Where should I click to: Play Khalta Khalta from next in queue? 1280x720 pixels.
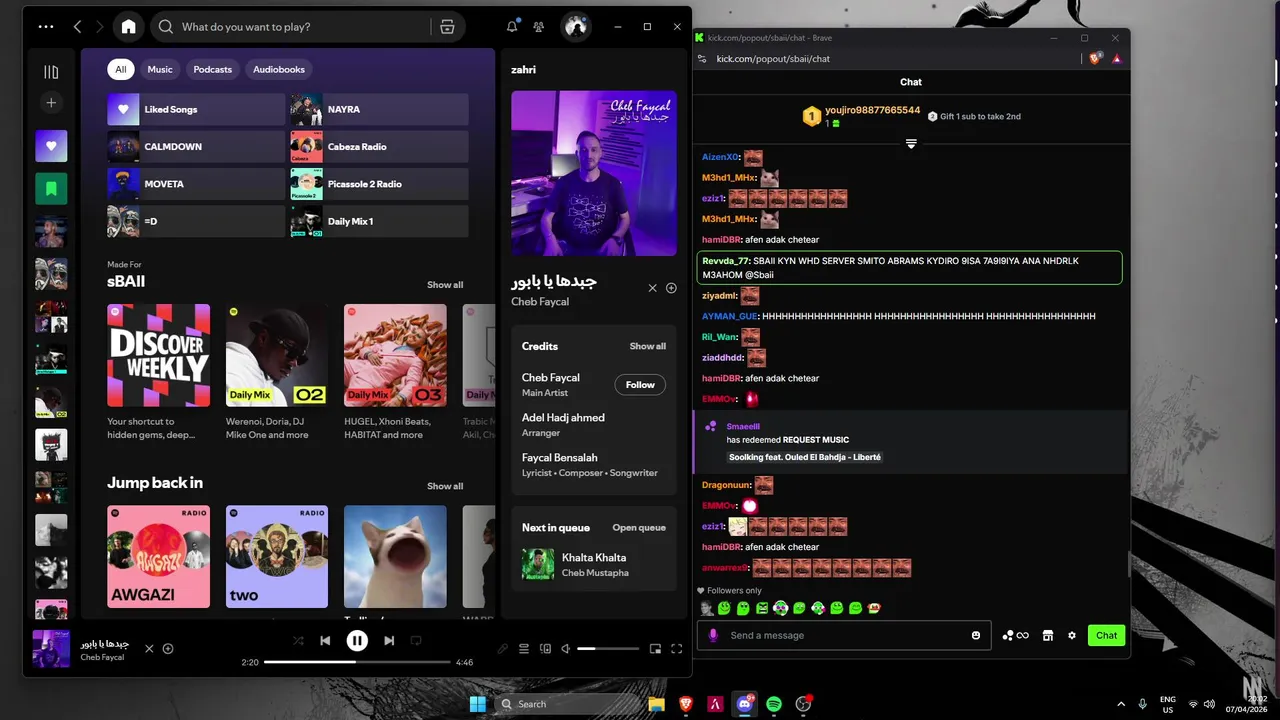(594, 564)
